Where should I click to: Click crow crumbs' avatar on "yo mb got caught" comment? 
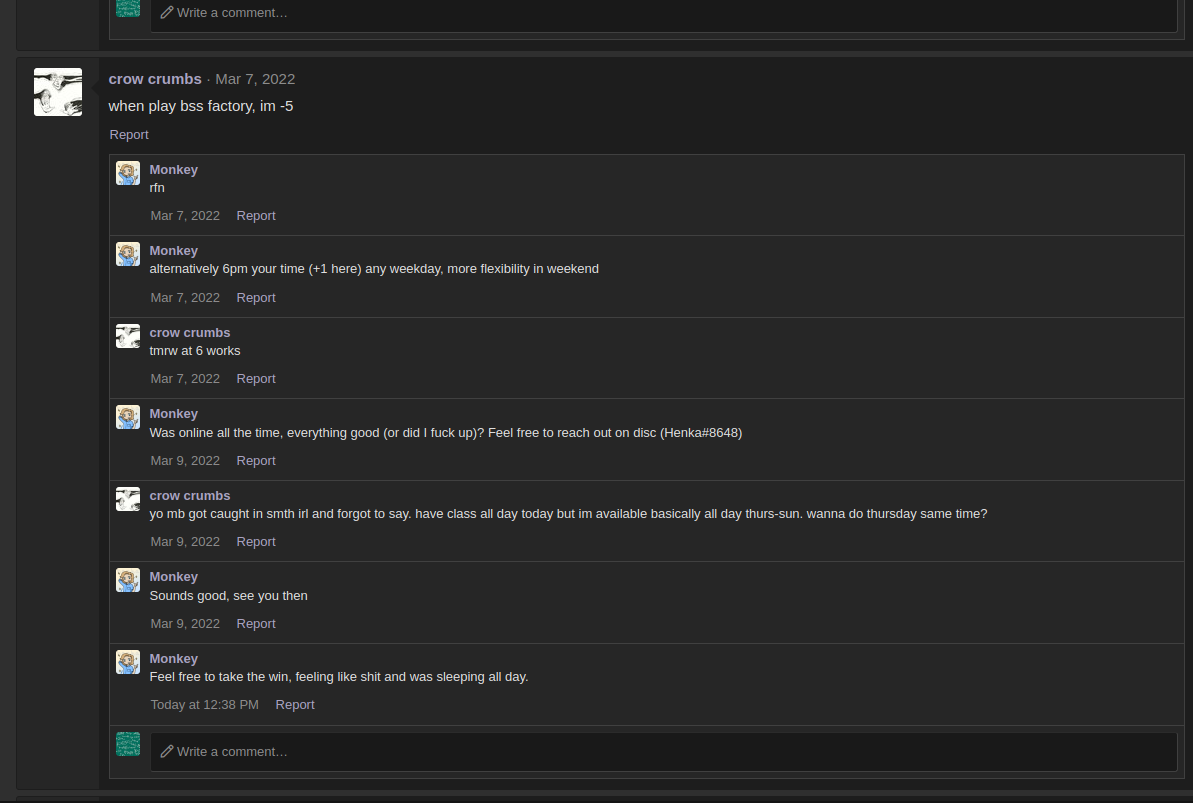click(x=128, y=499)
